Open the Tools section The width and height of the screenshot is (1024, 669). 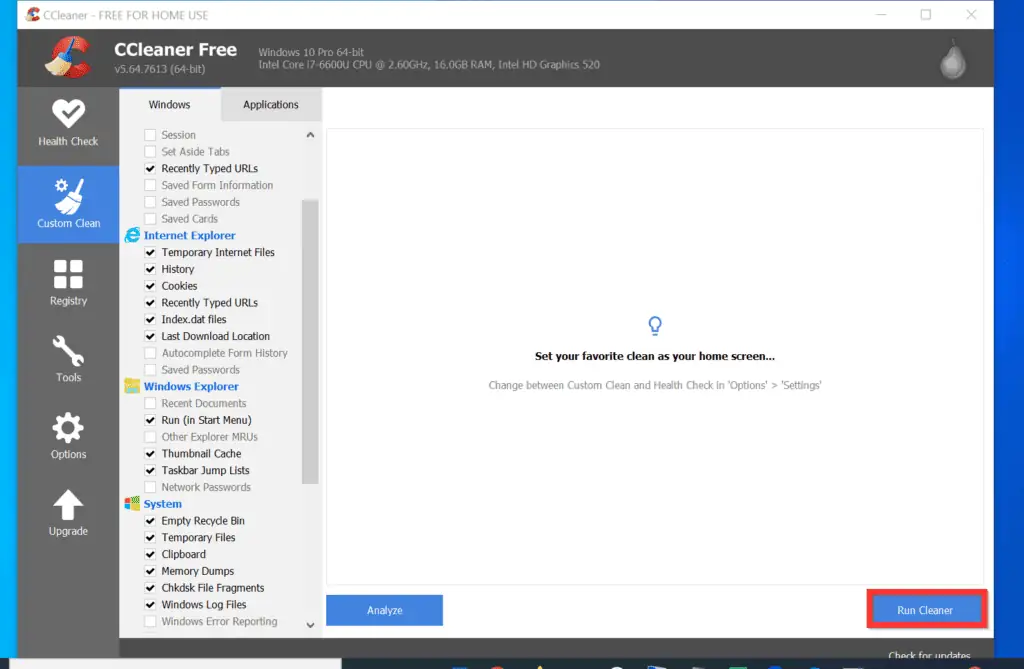[x=67, y=358]
